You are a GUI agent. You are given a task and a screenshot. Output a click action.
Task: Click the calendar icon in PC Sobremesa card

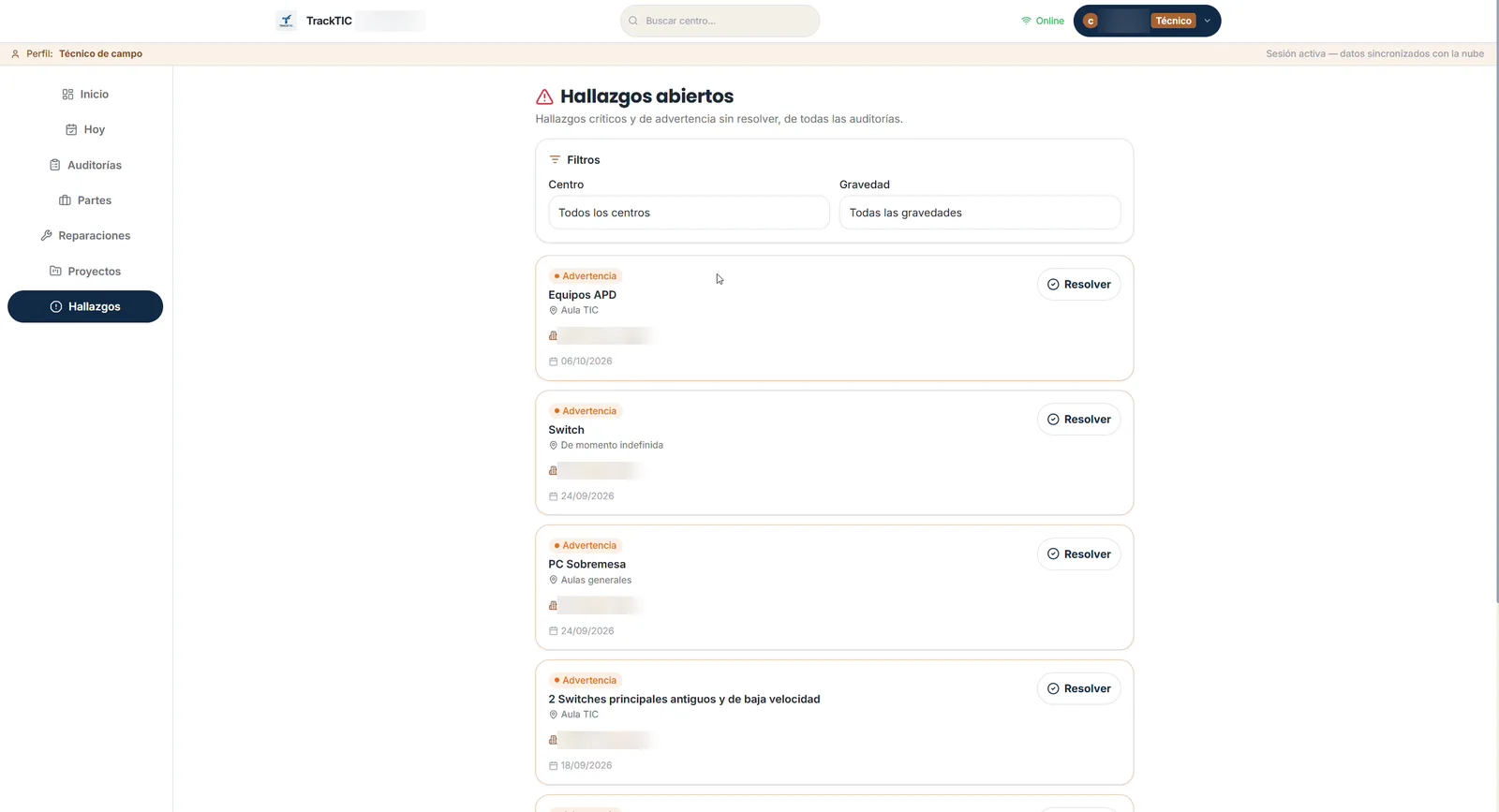553,631
